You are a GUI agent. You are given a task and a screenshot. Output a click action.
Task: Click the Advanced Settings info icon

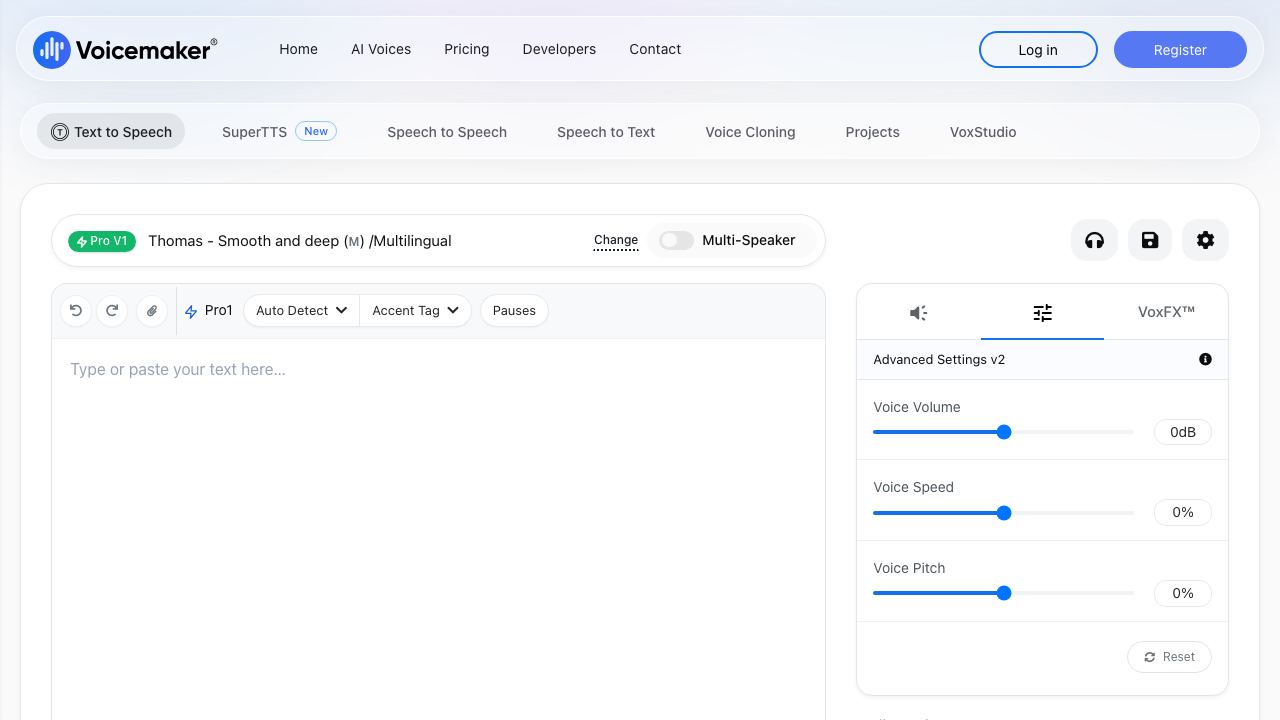[1205, 359]
